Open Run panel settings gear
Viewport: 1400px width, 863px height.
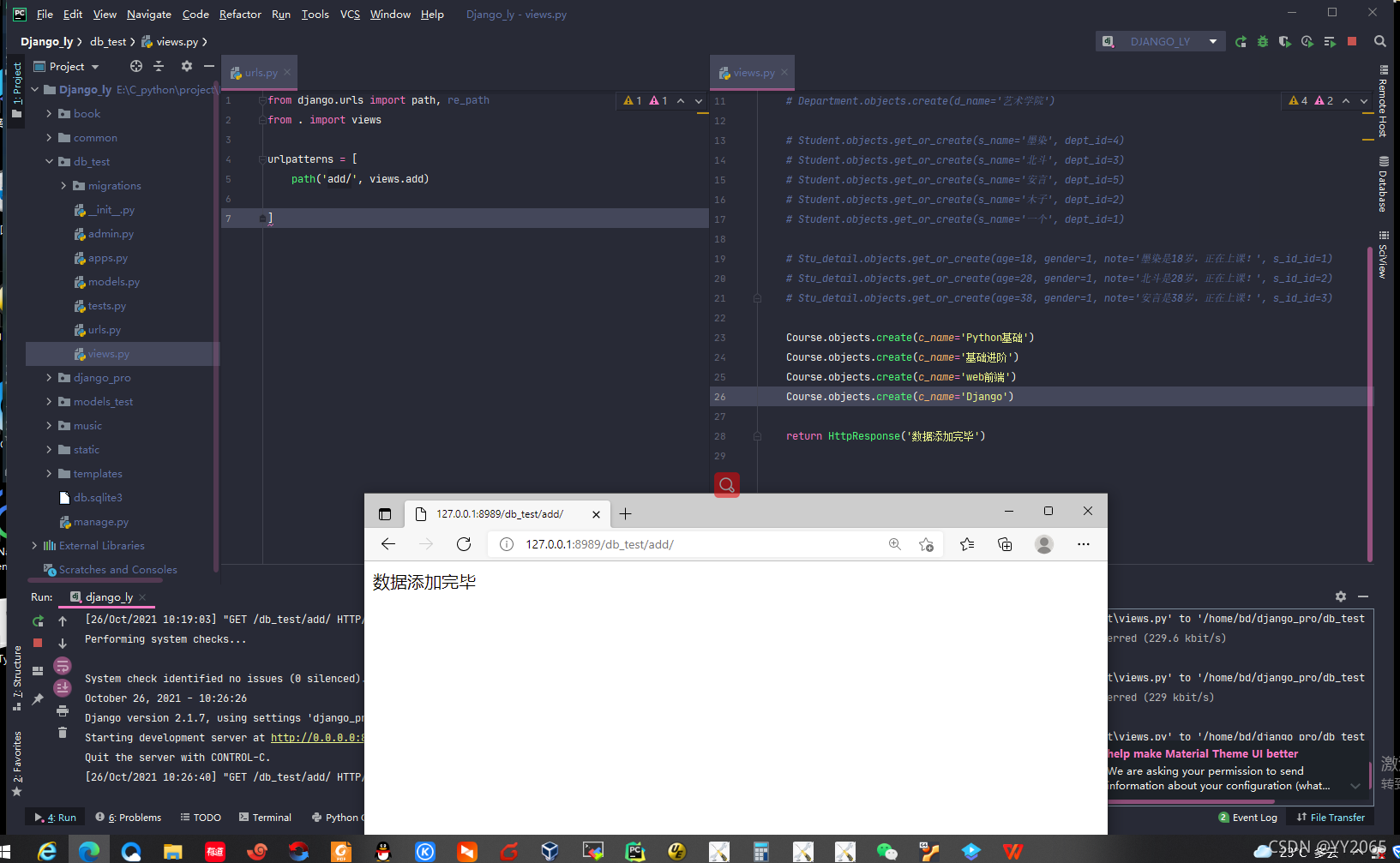tap(1341, 596)
